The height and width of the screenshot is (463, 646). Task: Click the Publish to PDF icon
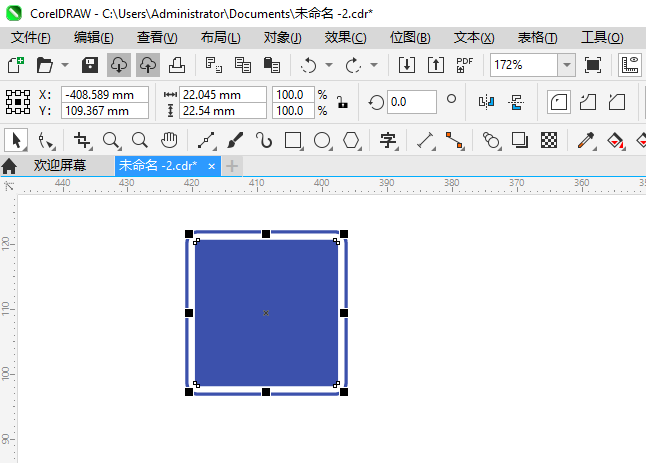coord(464,65)
